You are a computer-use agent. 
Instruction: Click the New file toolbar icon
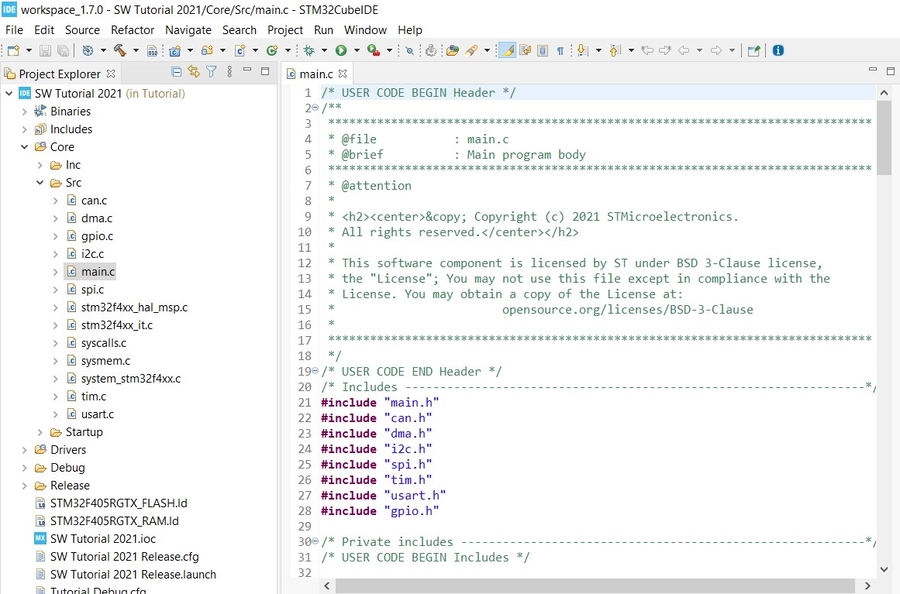(x=13, y=50)
